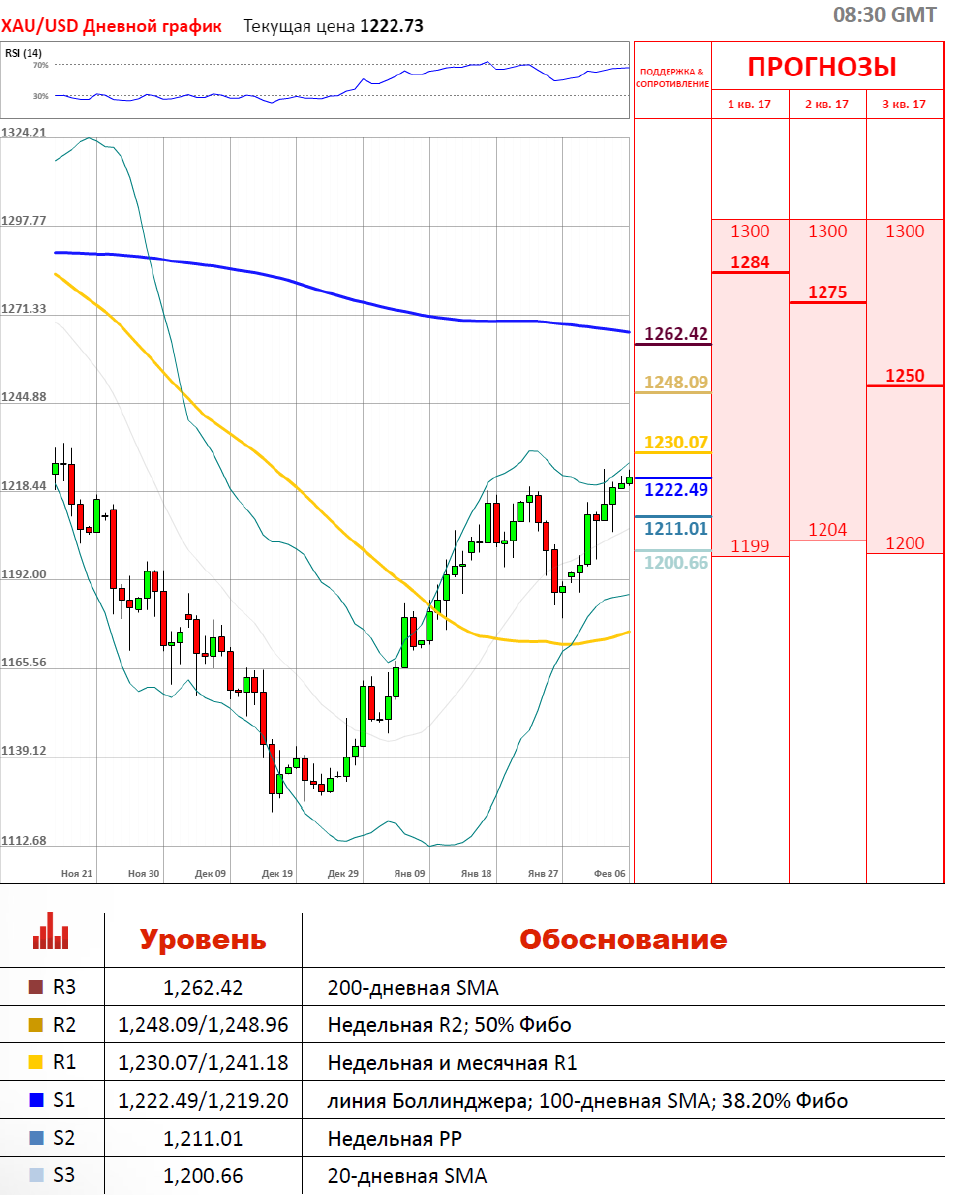Click the S1 blue color swatch
The height and width of the screenshot is (1195, 955).
37,1101
